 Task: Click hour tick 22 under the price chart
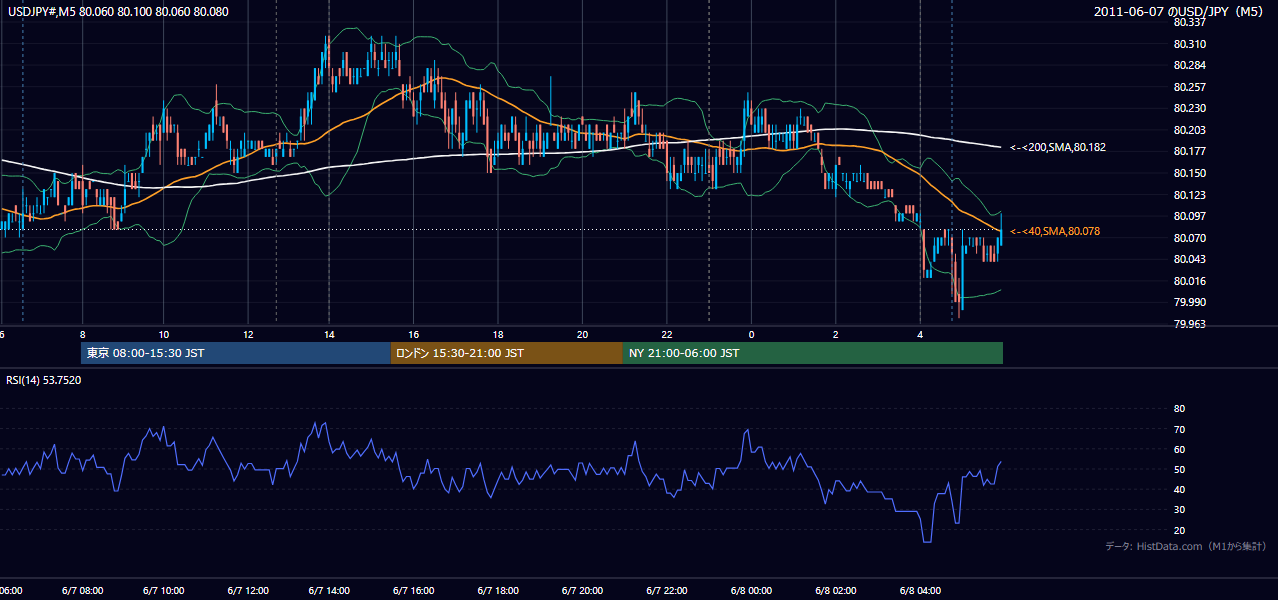[x=666, y=334]
